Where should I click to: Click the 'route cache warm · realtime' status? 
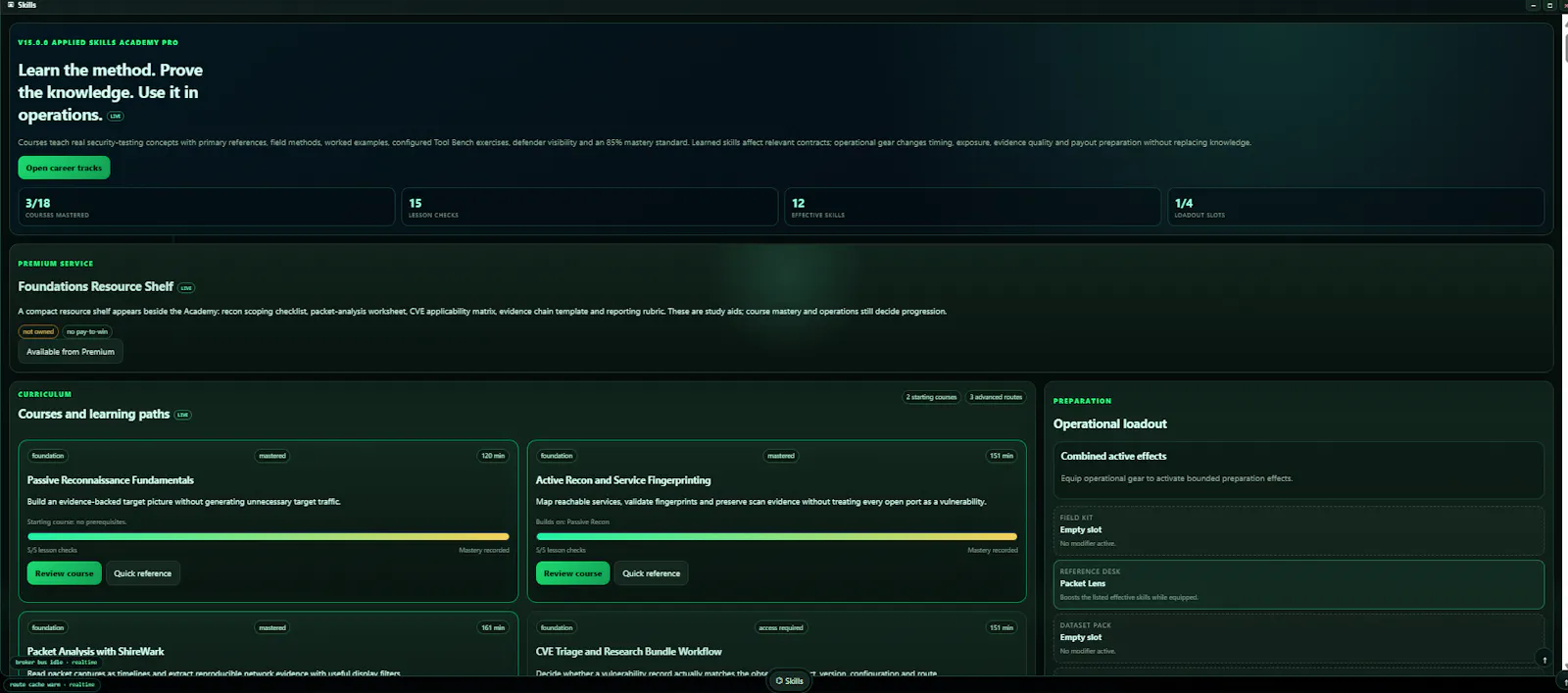53,685
